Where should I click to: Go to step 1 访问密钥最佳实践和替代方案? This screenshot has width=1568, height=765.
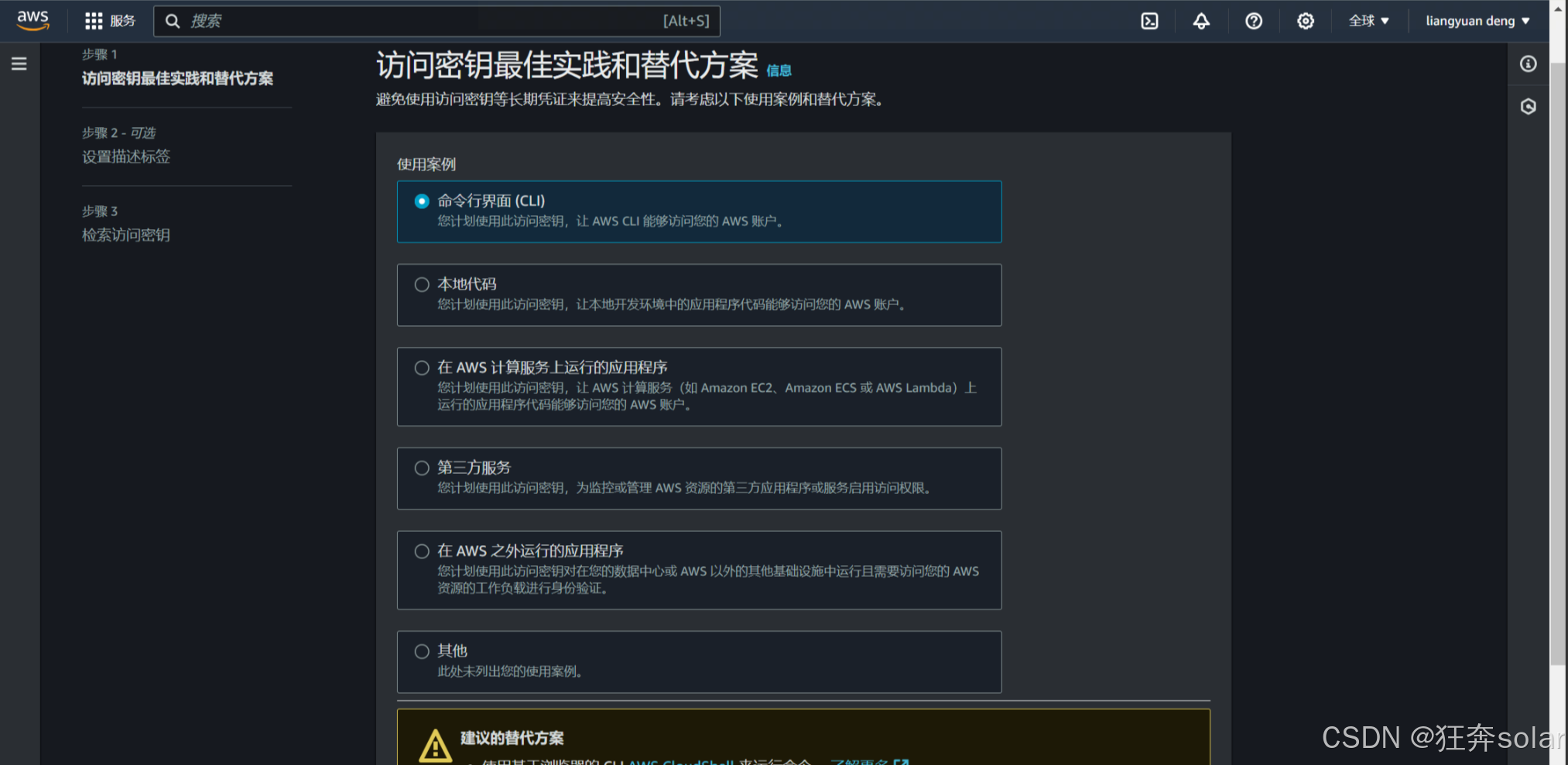click(x=177, y=78)
